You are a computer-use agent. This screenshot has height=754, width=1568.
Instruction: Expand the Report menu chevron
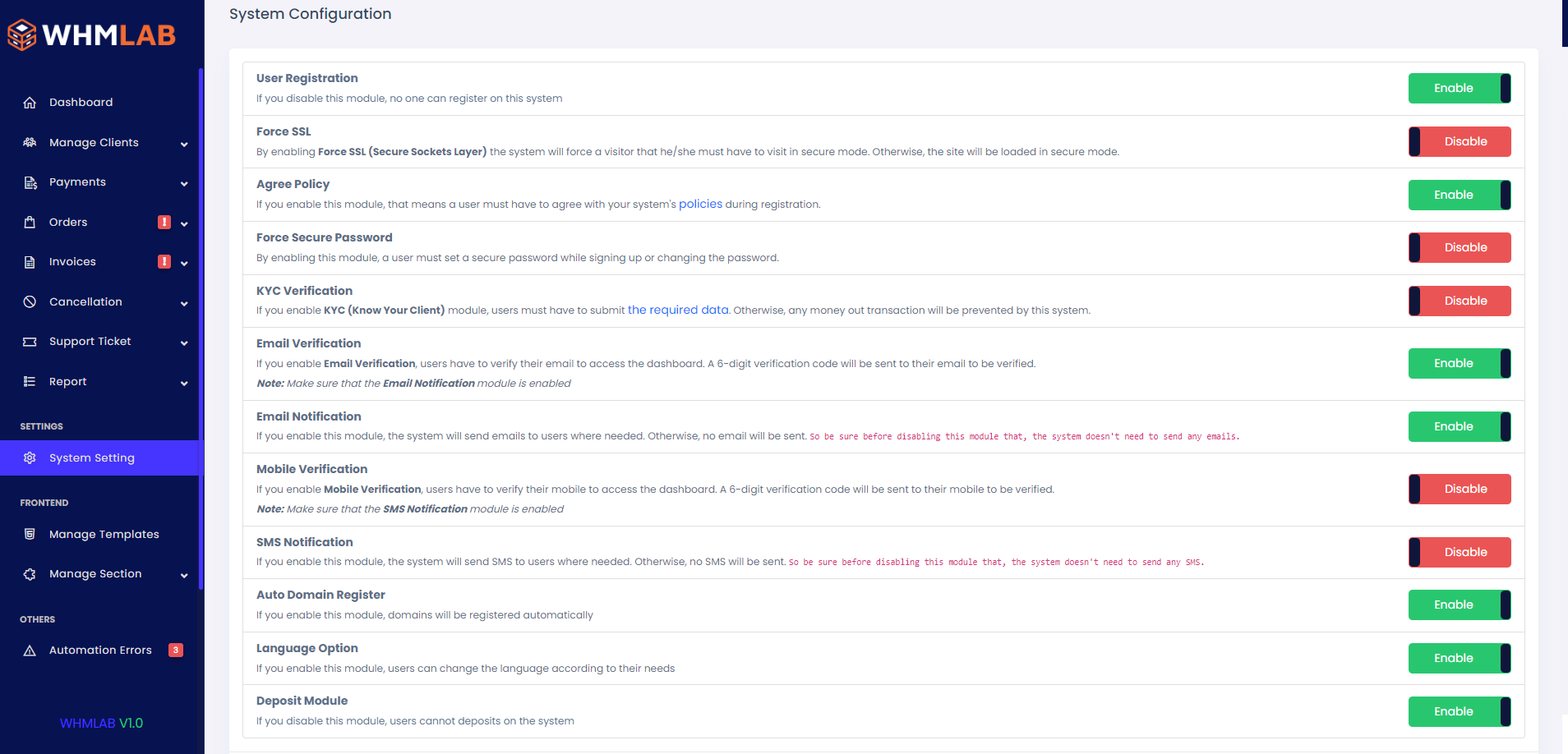[x=184, y=384]
